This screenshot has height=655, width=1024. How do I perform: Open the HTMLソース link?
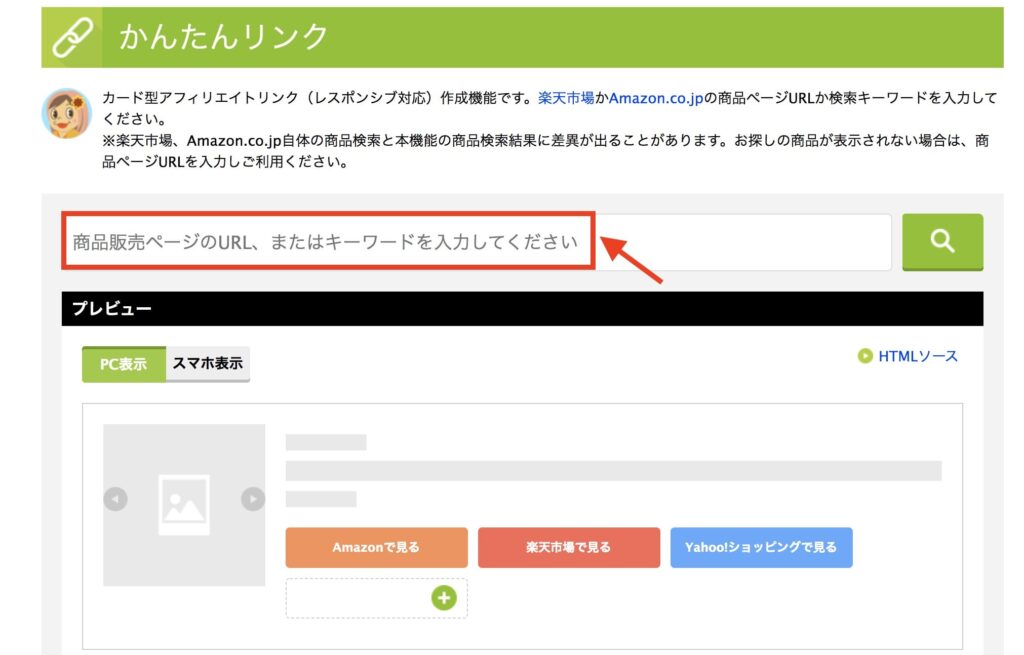pos(918,356)
